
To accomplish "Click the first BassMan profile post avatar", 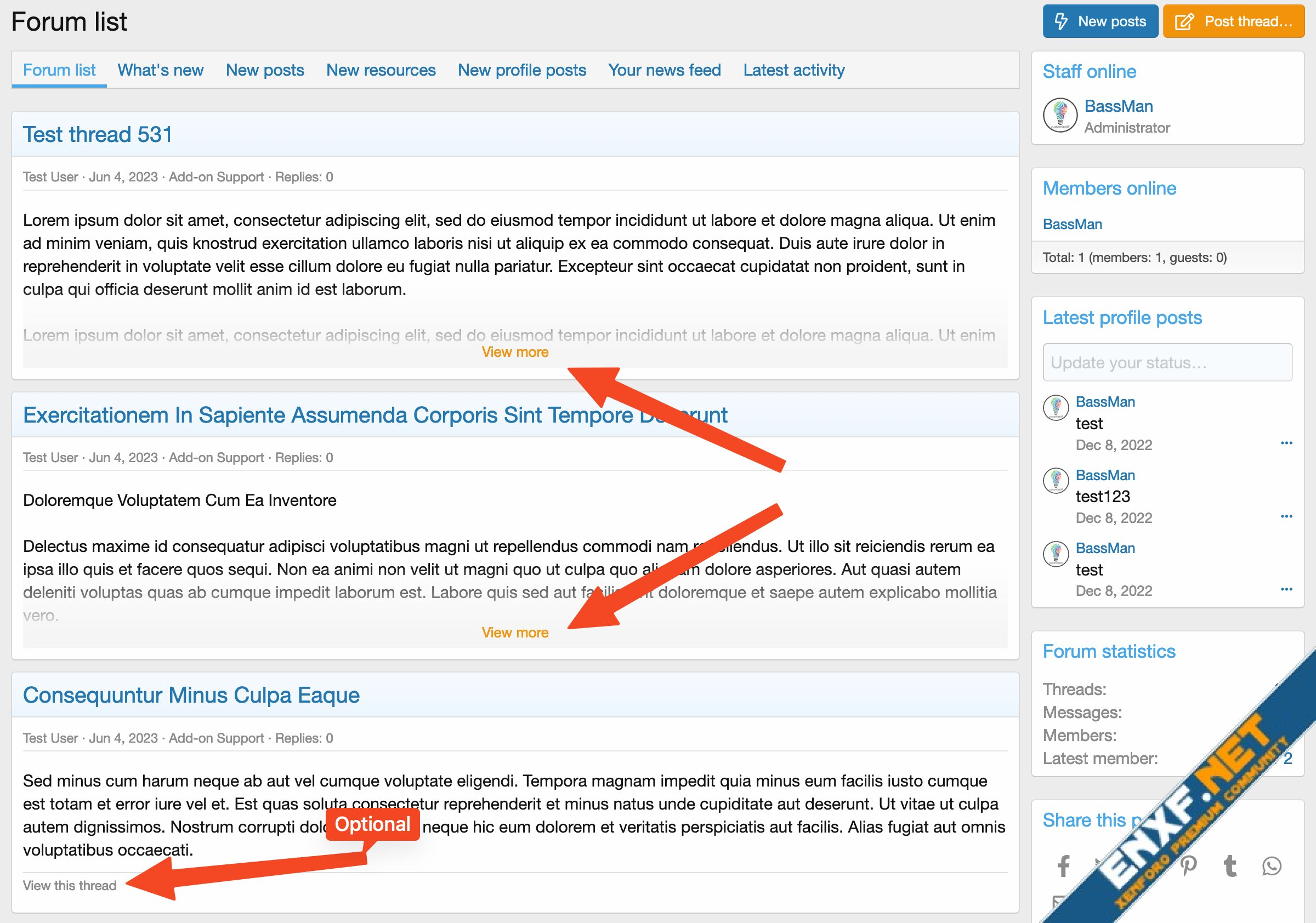I will pyautogui.click(x=1056, y=407).
